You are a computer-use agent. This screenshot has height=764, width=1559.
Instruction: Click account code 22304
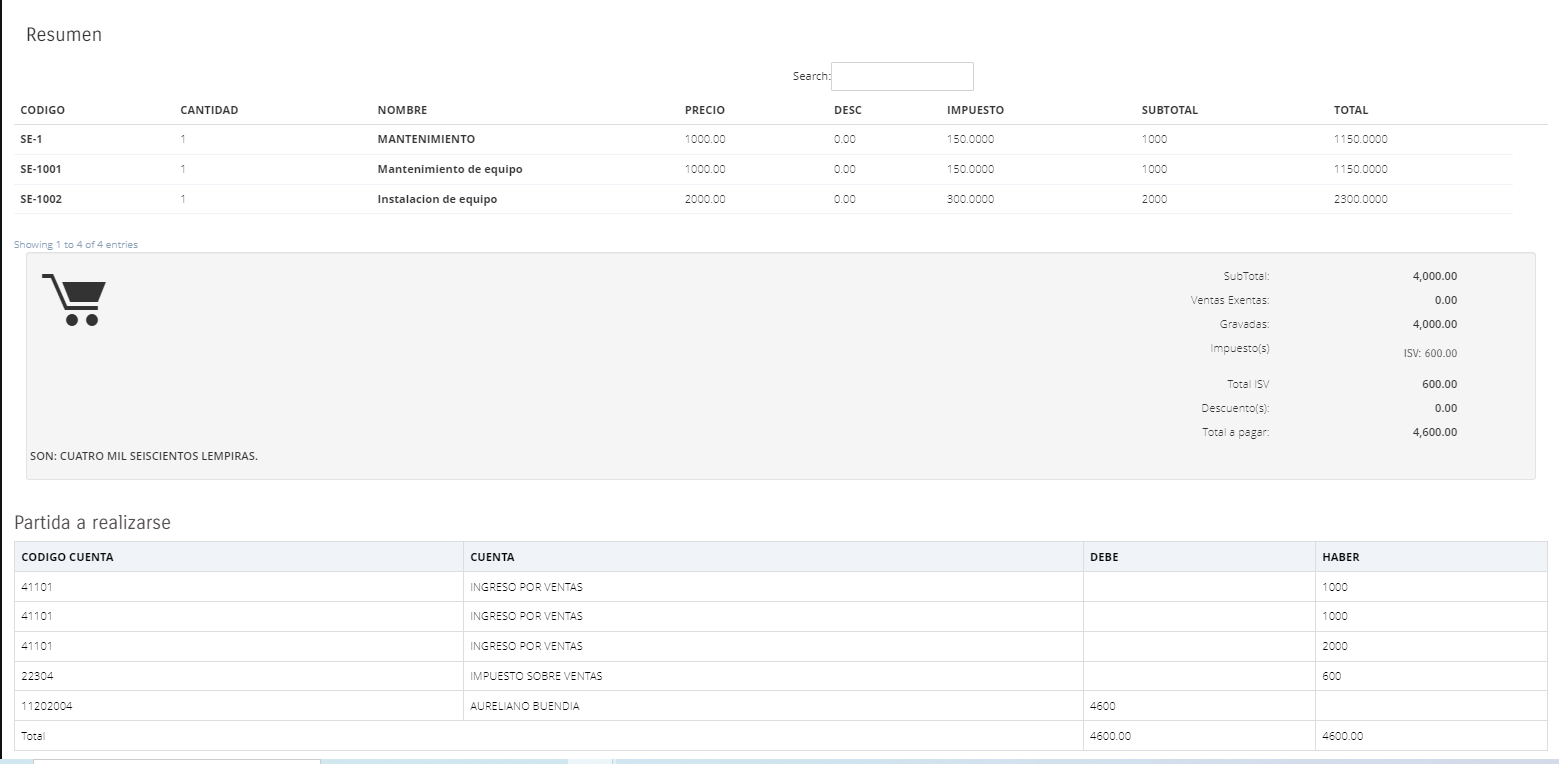pyautogui.click(x=36, y=676)
